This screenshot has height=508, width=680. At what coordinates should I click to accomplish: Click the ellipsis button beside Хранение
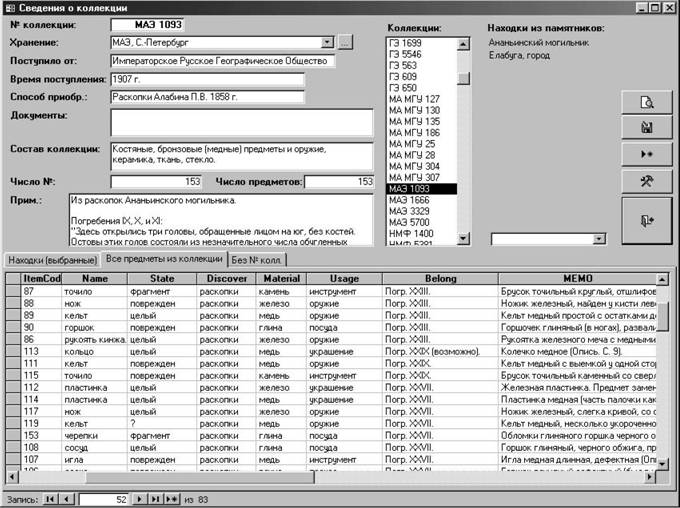click(345, 43)
